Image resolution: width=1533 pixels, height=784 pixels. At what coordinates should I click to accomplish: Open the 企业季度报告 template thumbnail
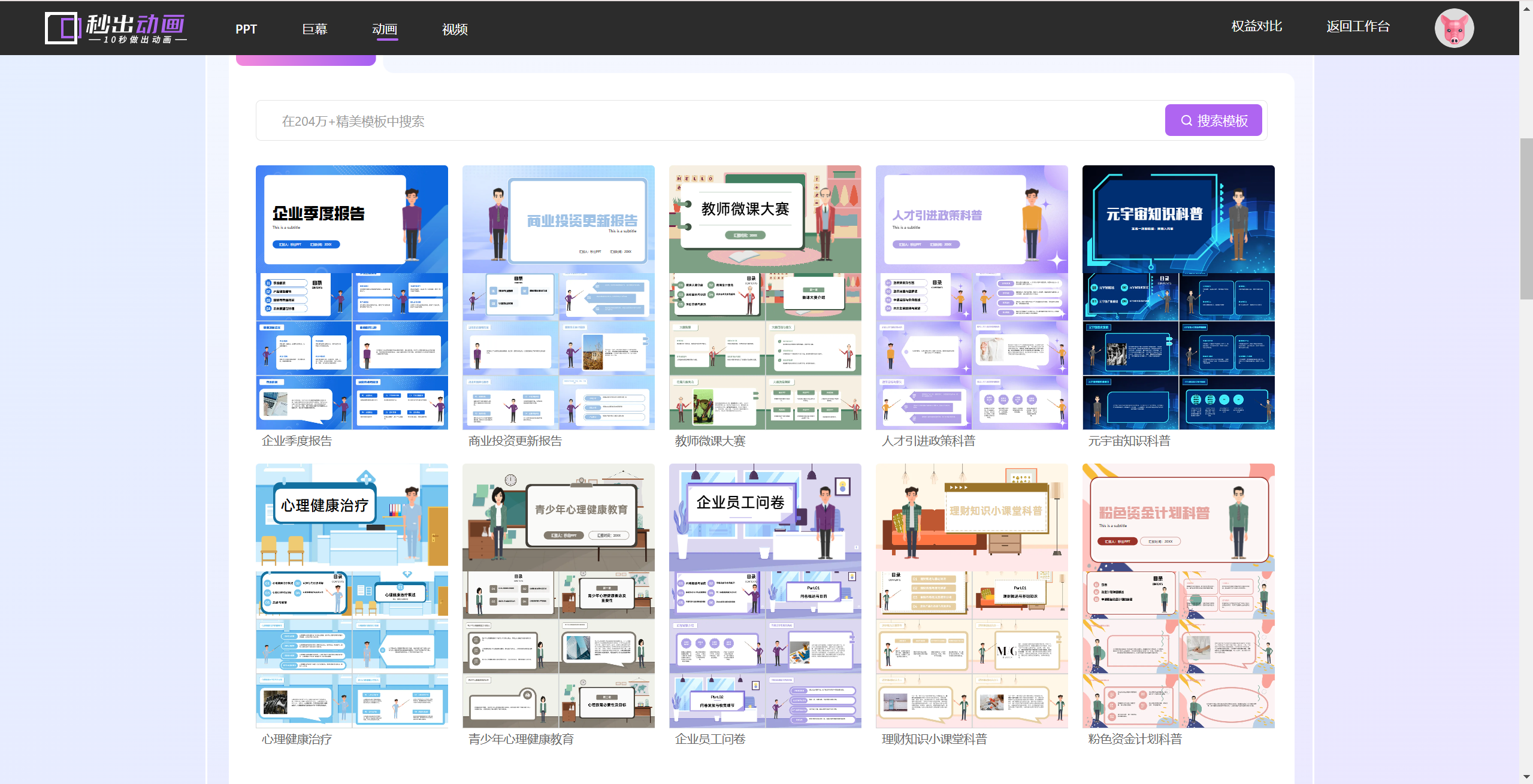[352, 297]
